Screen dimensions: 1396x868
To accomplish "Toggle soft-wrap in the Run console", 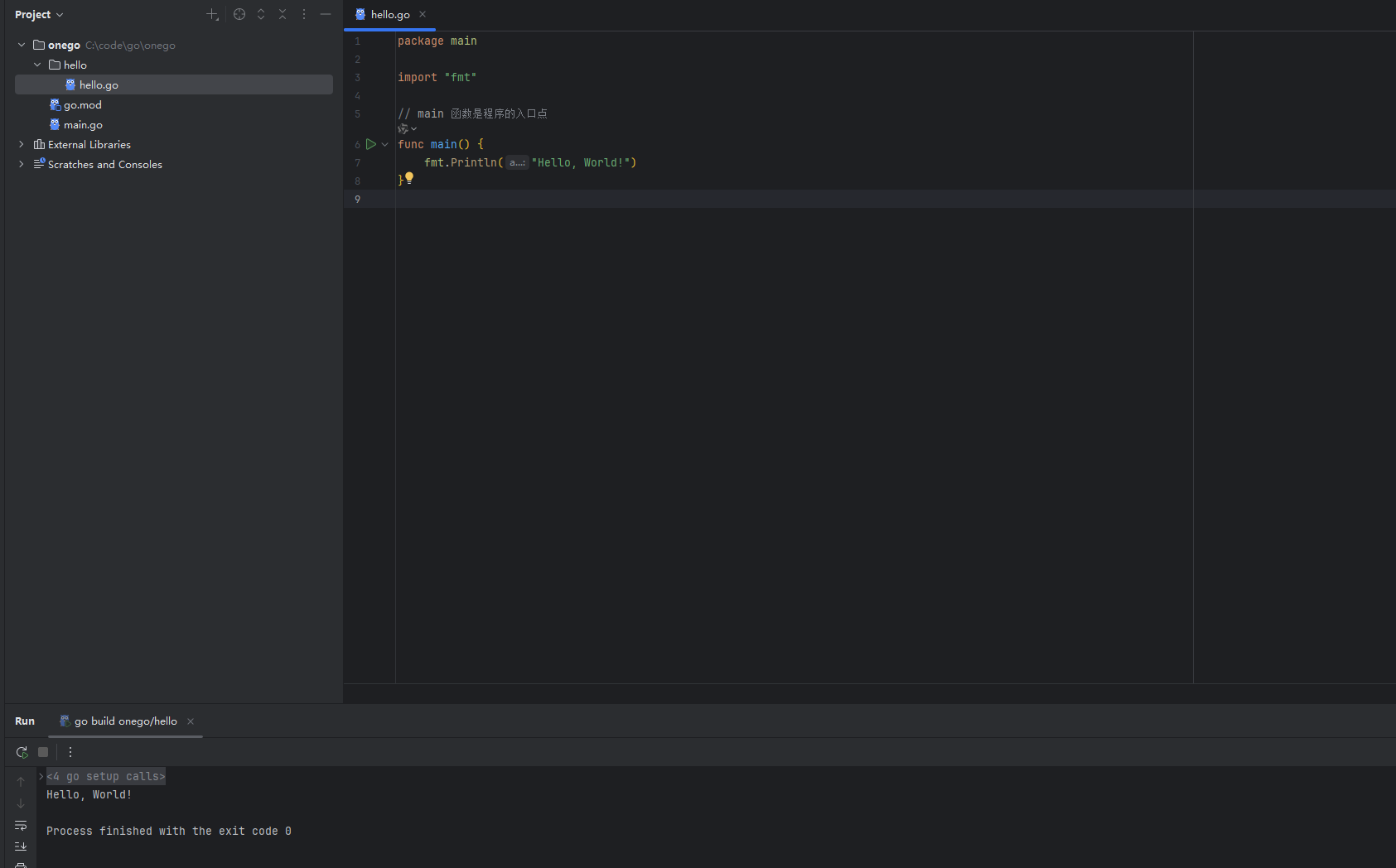I will pyautogui.click(x=21, y=824).
